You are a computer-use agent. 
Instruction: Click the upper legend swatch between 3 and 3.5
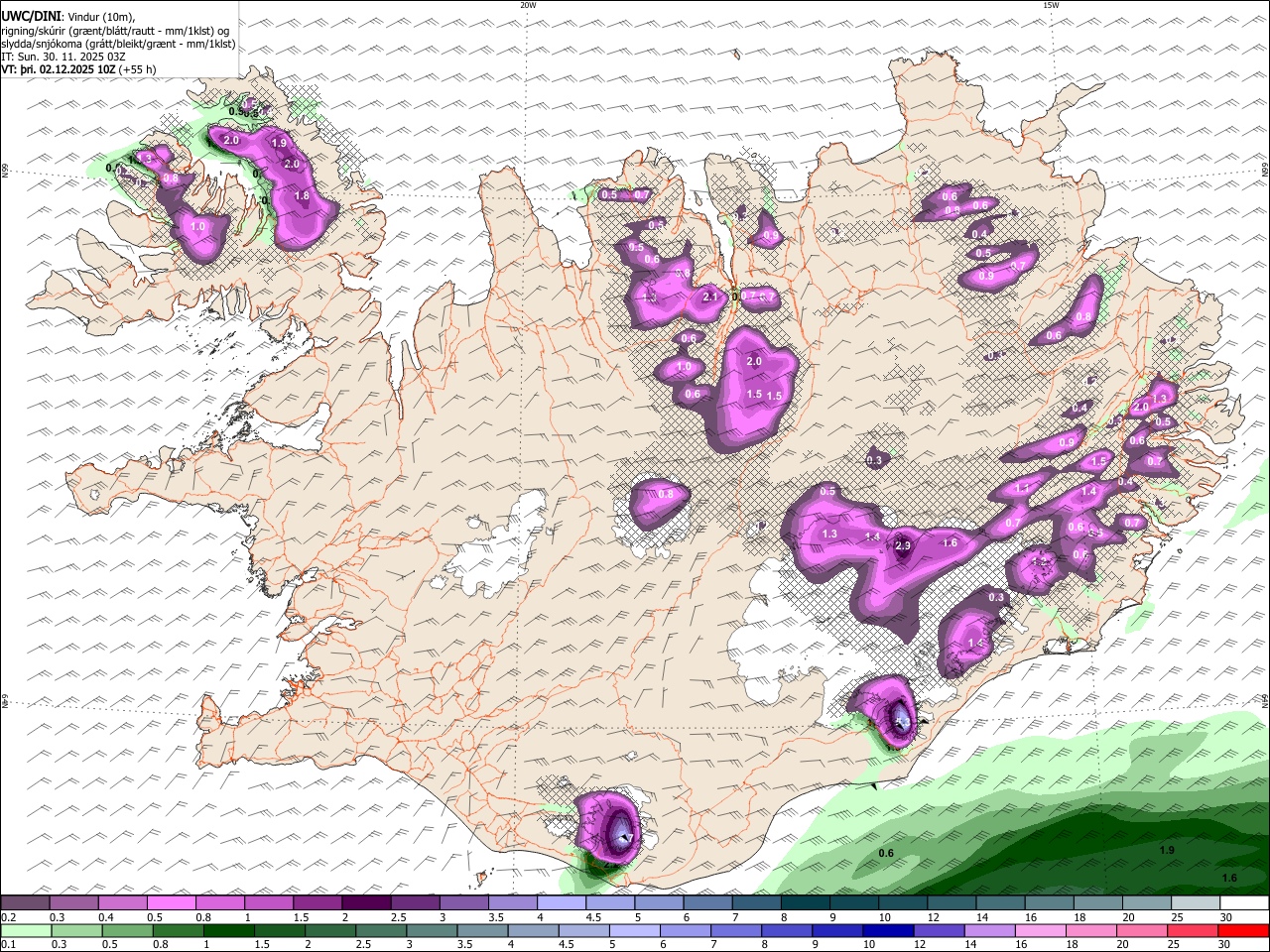463,903
